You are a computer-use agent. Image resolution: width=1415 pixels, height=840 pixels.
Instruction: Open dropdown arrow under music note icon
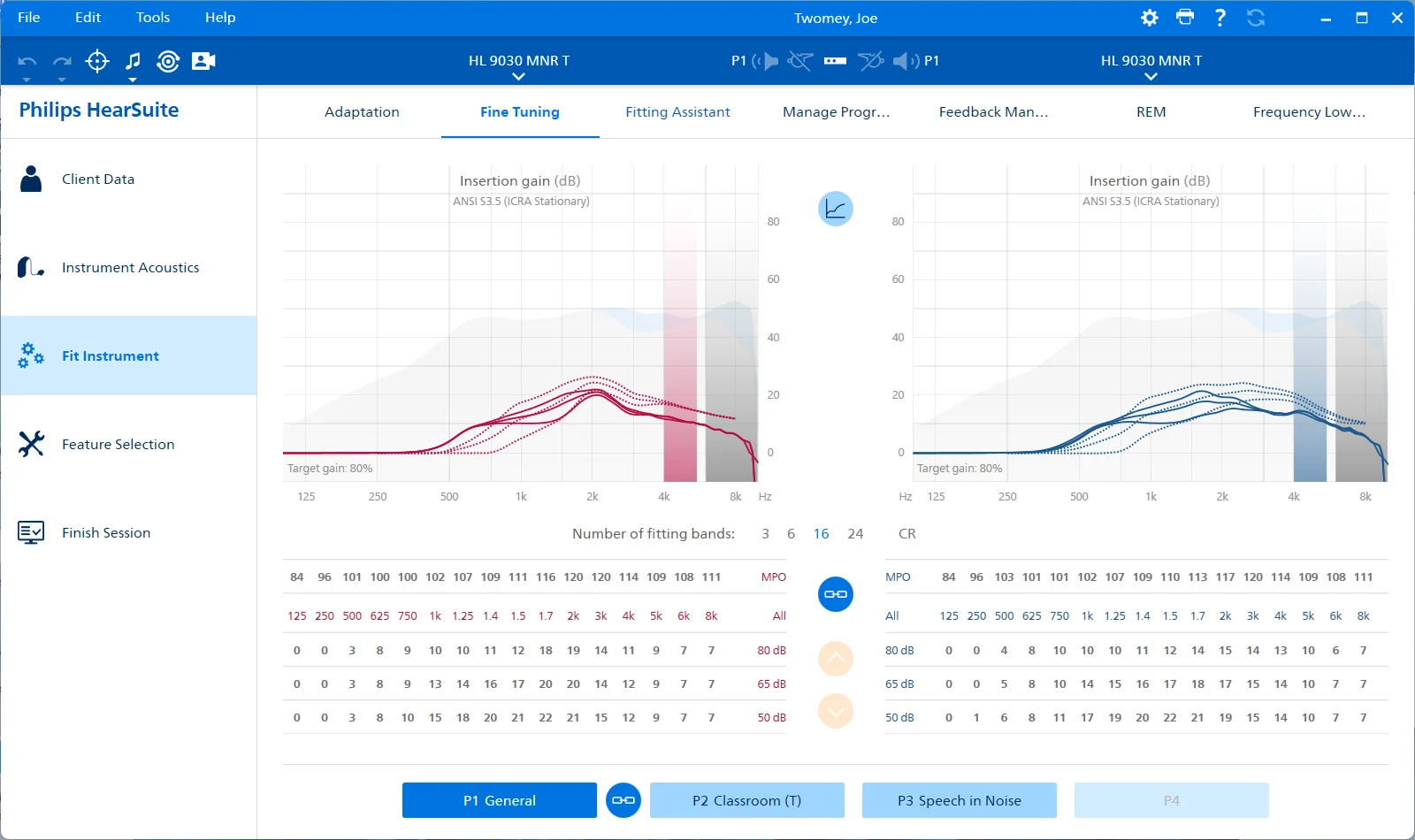click(133, 80)
